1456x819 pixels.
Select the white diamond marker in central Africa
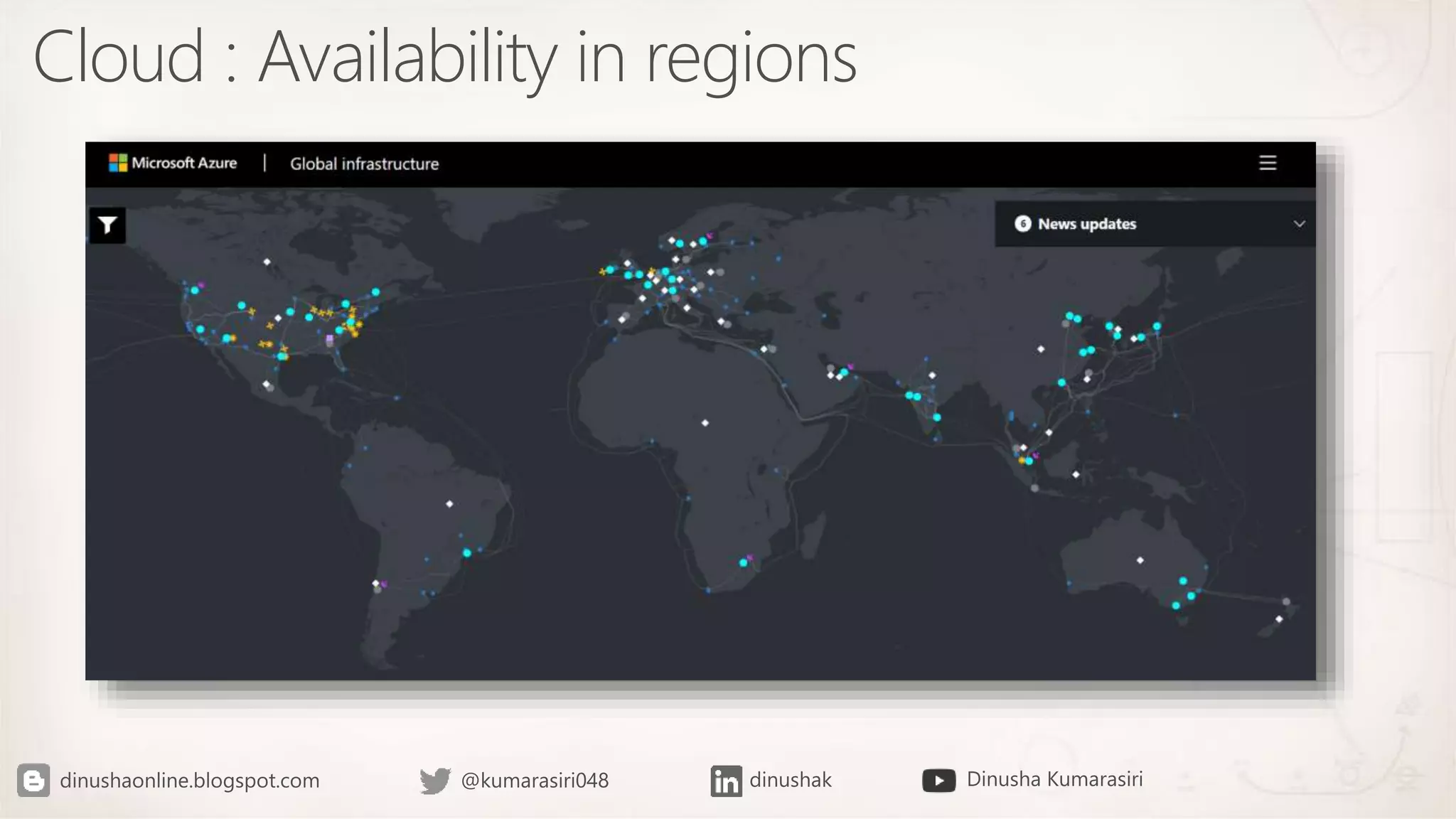705,423
